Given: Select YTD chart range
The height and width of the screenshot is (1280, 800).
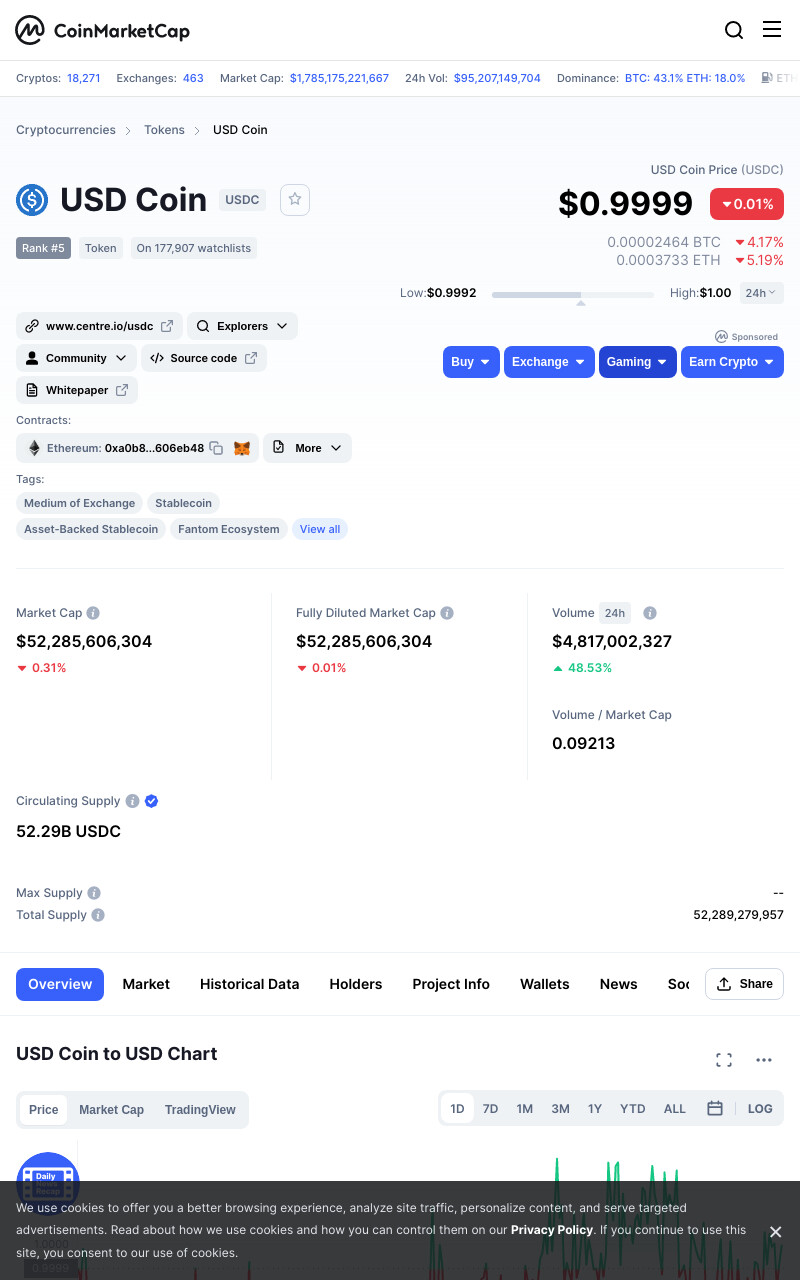Looking at the screenshot, I should 632,1109.
